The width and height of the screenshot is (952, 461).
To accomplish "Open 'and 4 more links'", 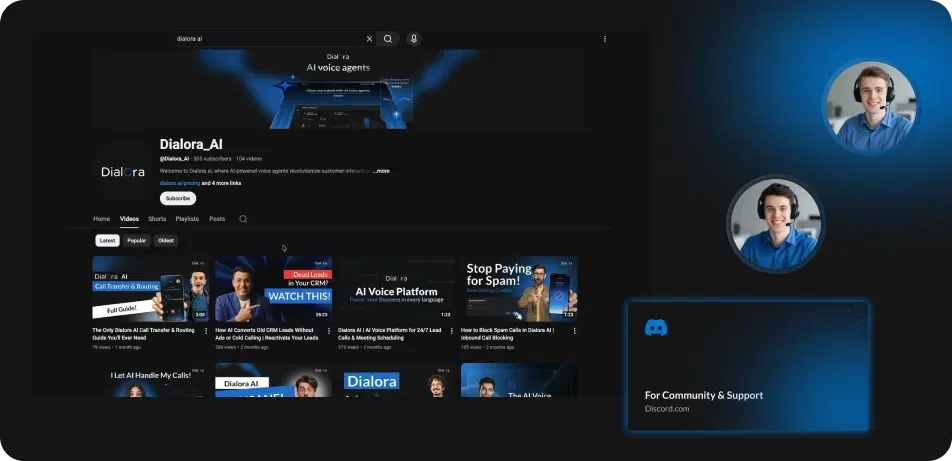I will tap(221, 183).
